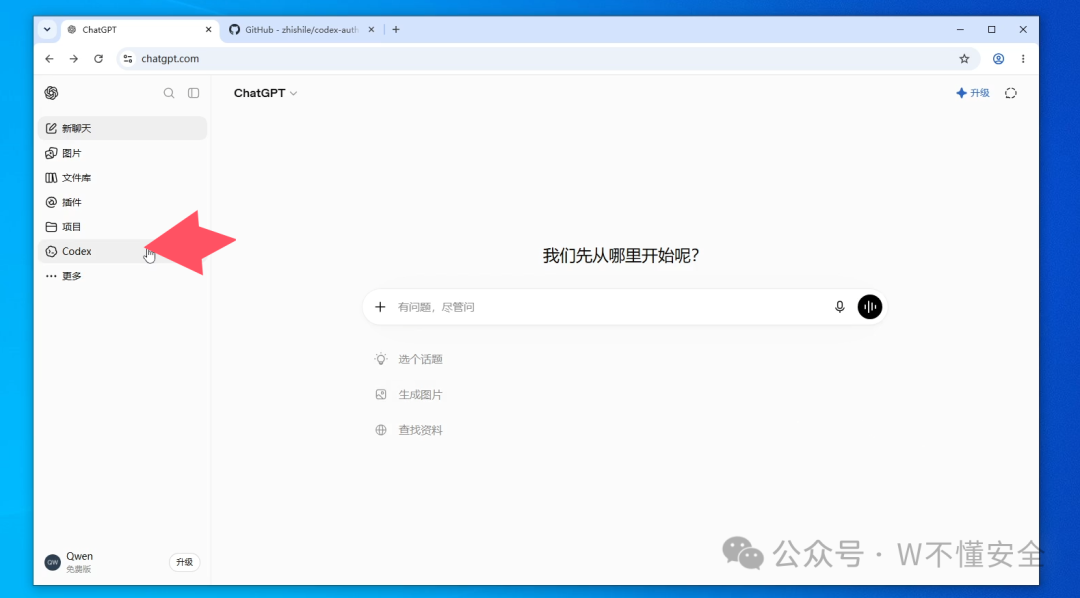Open the tab search dropdown arrow

point(47,30)
